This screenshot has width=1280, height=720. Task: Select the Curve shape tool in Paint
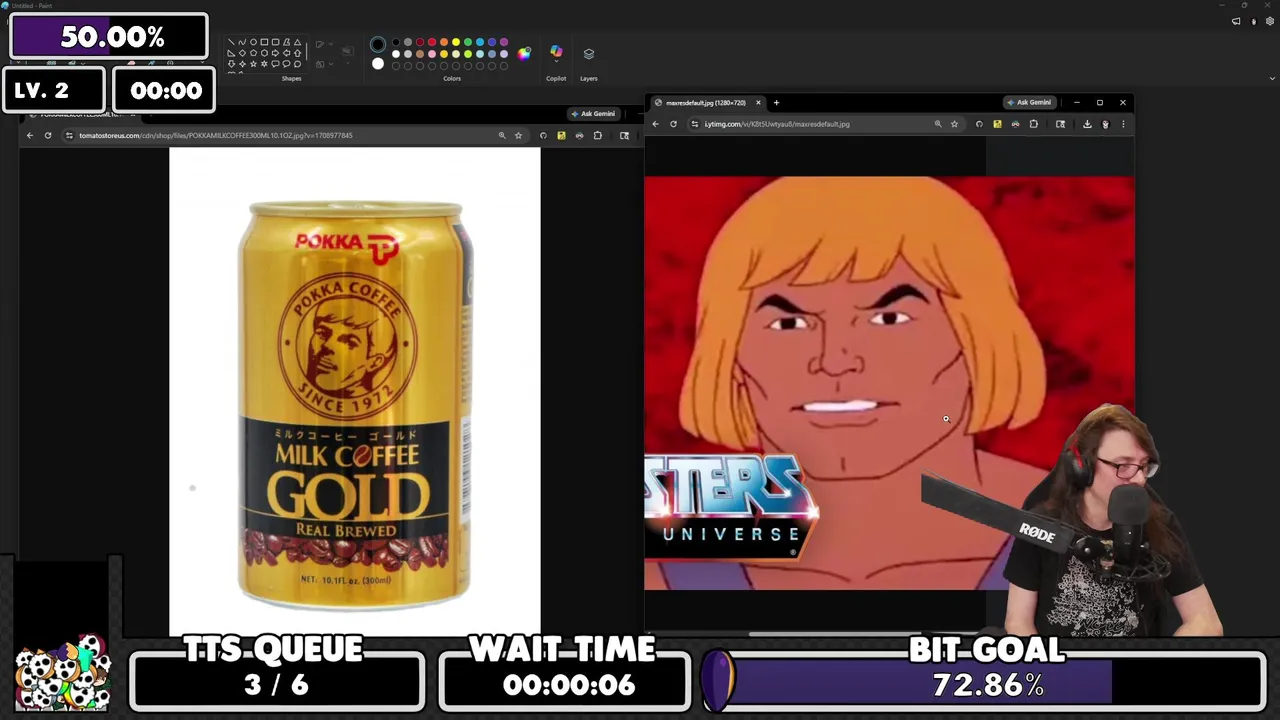click(242, 42)
